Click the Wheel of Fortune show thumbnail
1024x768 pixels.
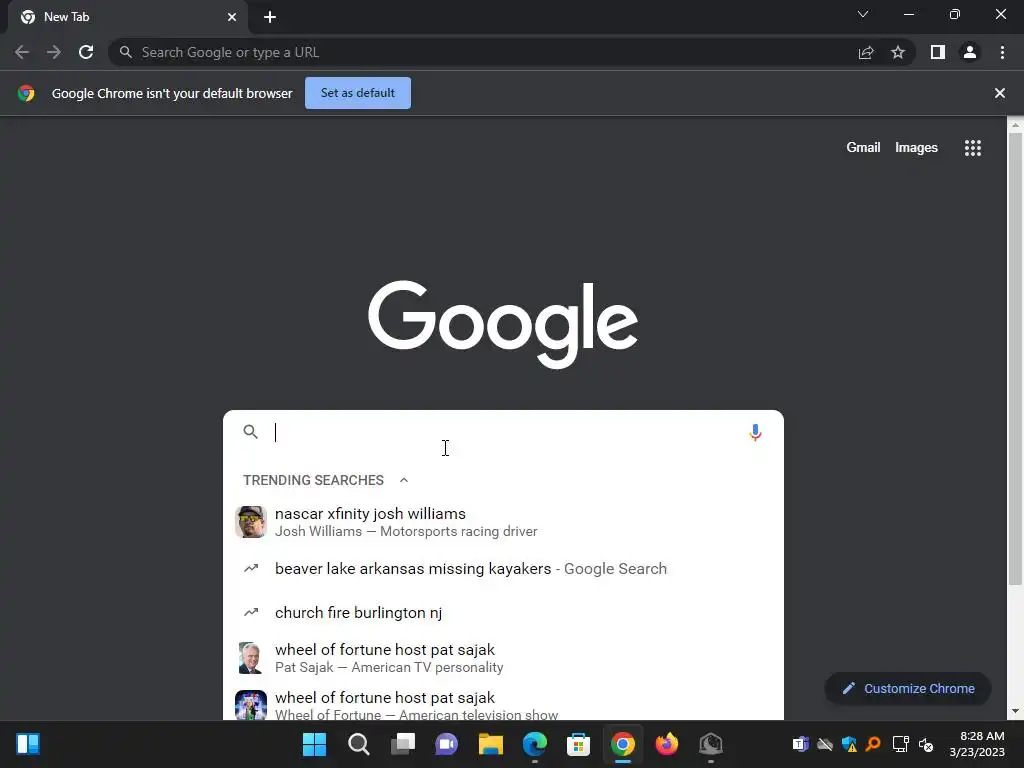tap(251, 705)
